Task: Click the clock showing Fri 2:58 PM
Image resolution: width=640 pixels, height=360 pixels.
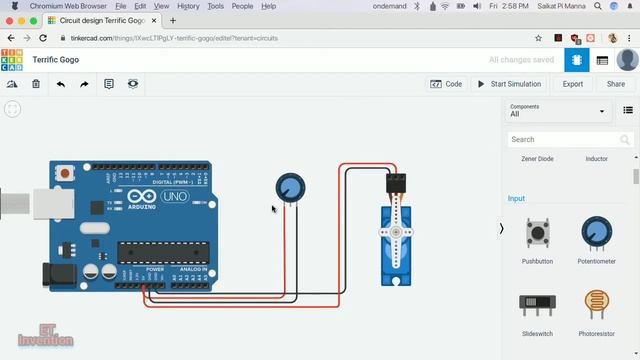Action: 509,6
